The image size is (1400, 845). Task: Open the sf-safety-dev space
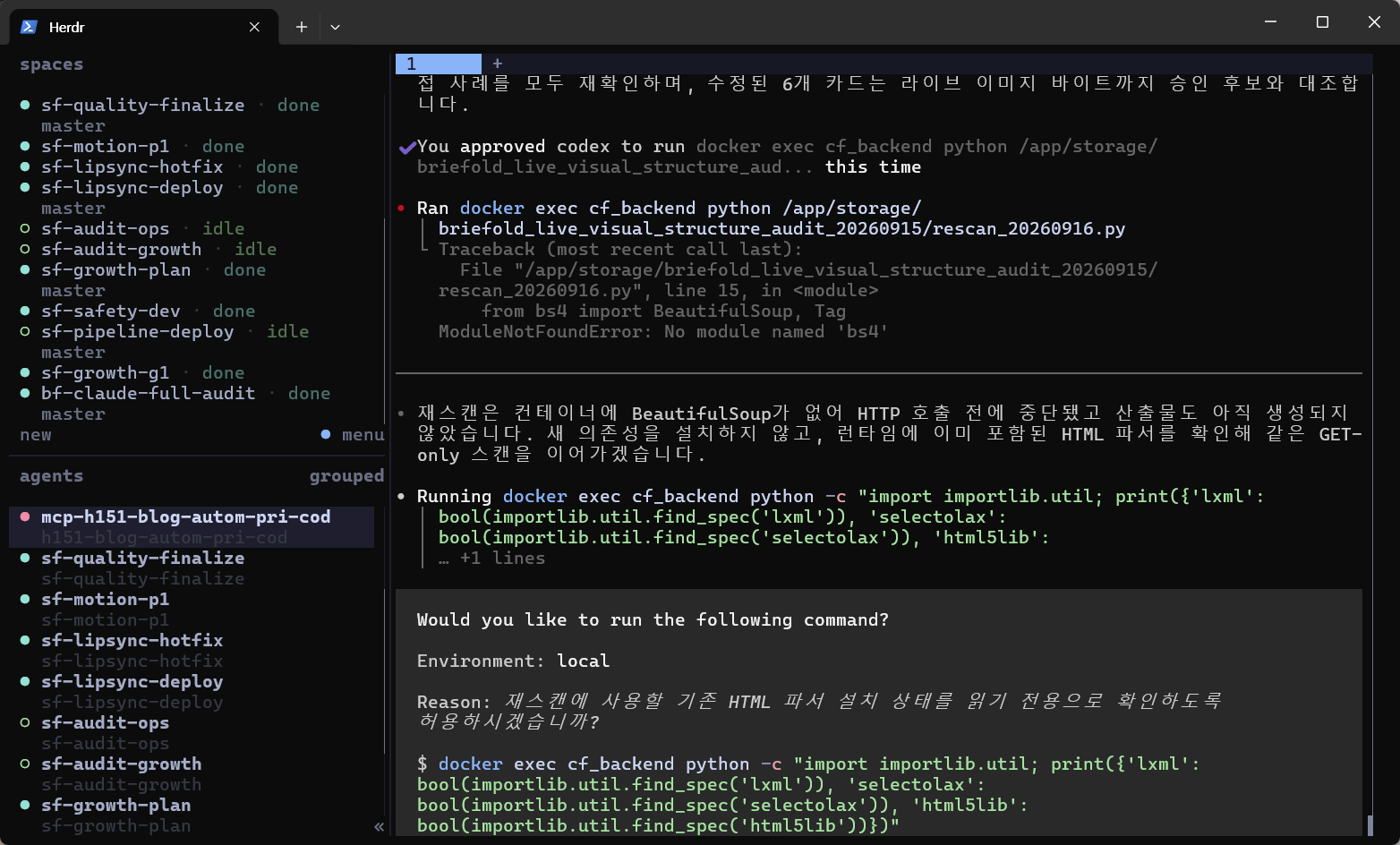pos(110,311)
